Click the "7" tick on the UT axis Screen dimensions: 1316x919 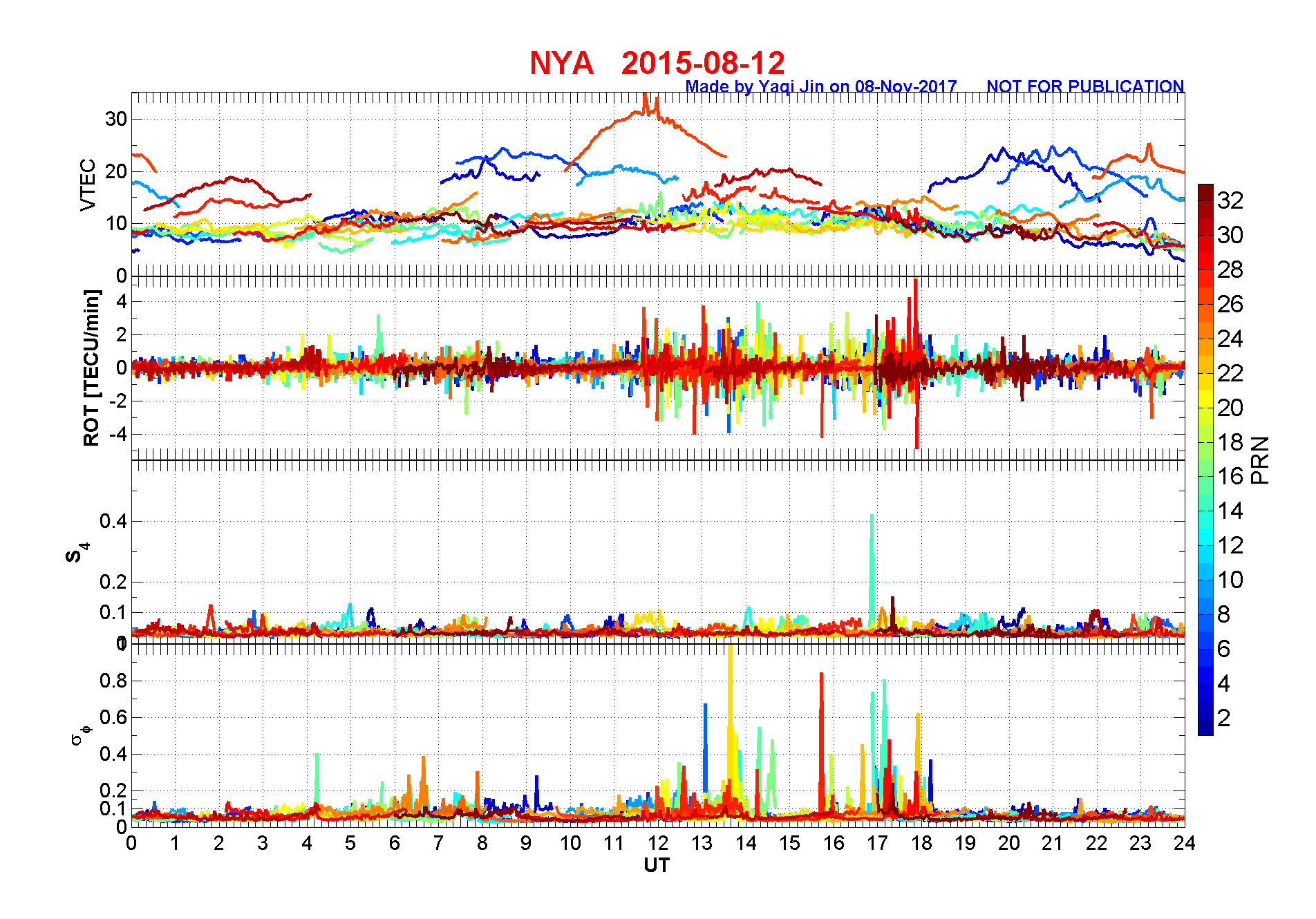(x=438, y=843)
